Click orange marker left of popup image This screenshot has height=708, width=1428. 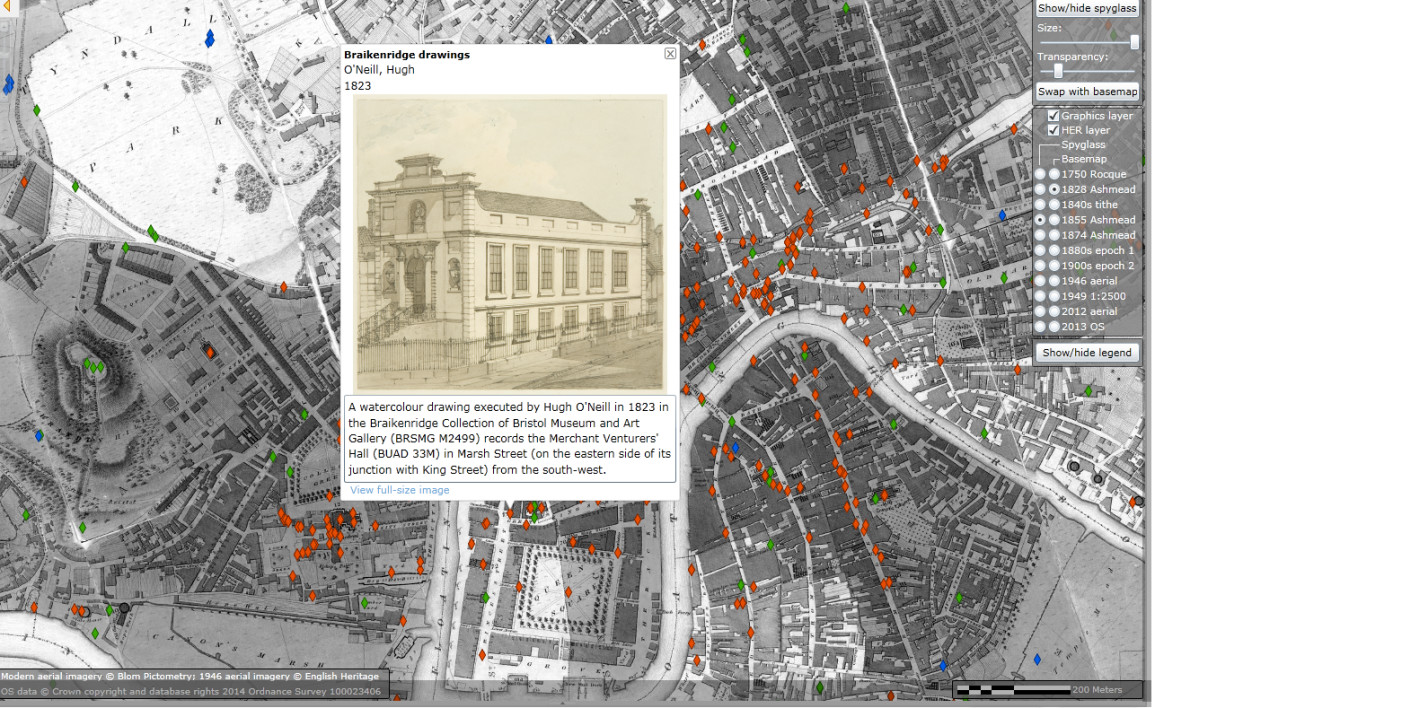coord(283,287)
